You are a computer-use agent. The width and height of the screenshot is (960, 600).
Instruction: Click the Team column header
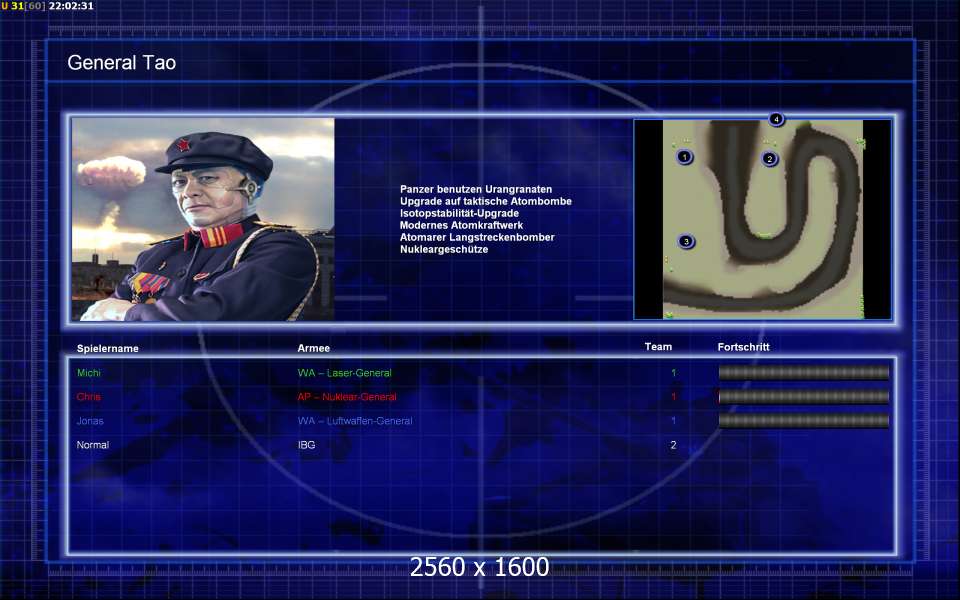click(658, 347)
